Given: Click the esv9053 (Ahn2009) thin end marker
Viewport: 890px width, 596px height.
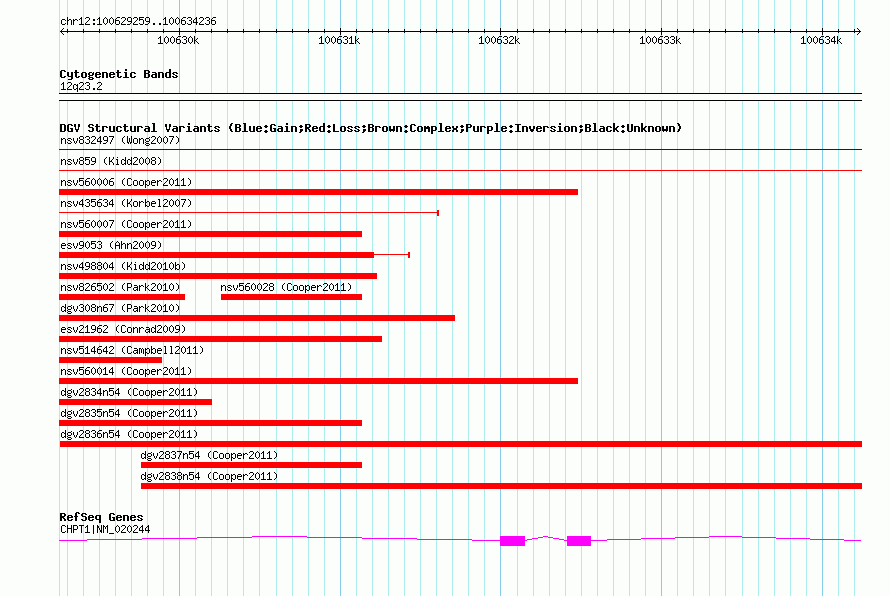Looking at the screenshot, I should [x=409, y=255].
